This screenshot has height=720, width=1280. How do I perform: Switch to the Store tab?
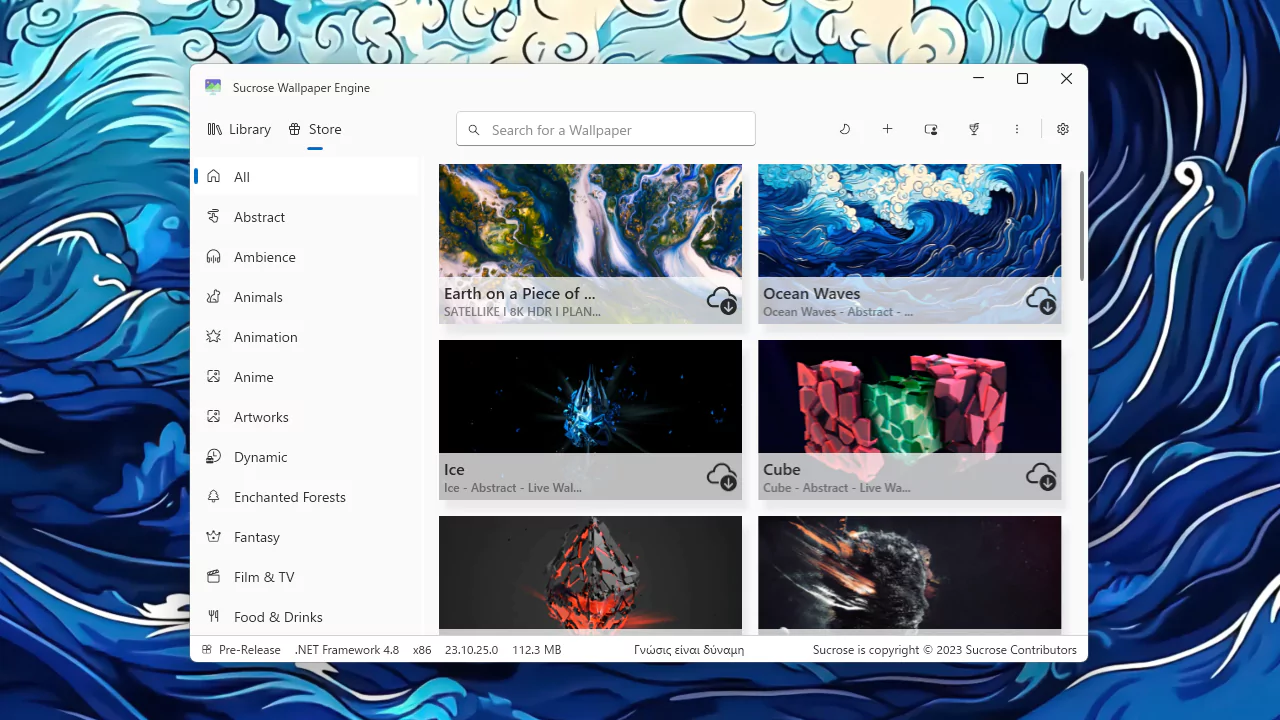[314, 129]
